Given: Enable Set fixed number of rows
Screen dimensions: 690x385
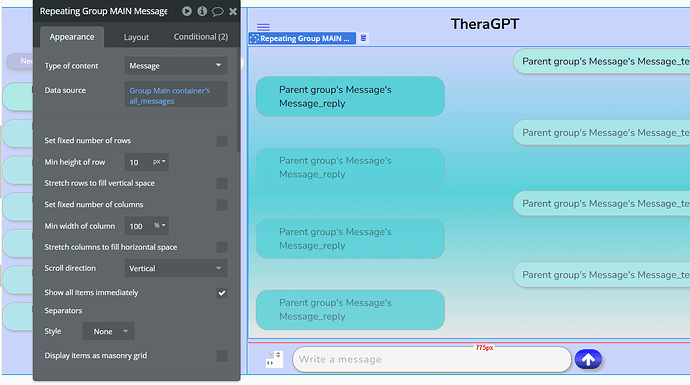Looking at the screenshot, I should pos(222,141).
